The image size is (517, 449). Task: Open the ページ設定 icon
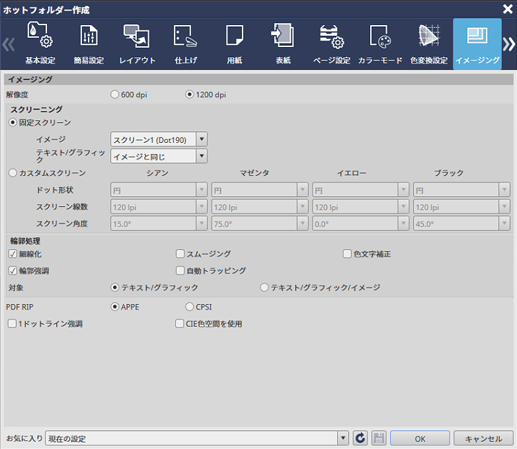tap(331, 43)
